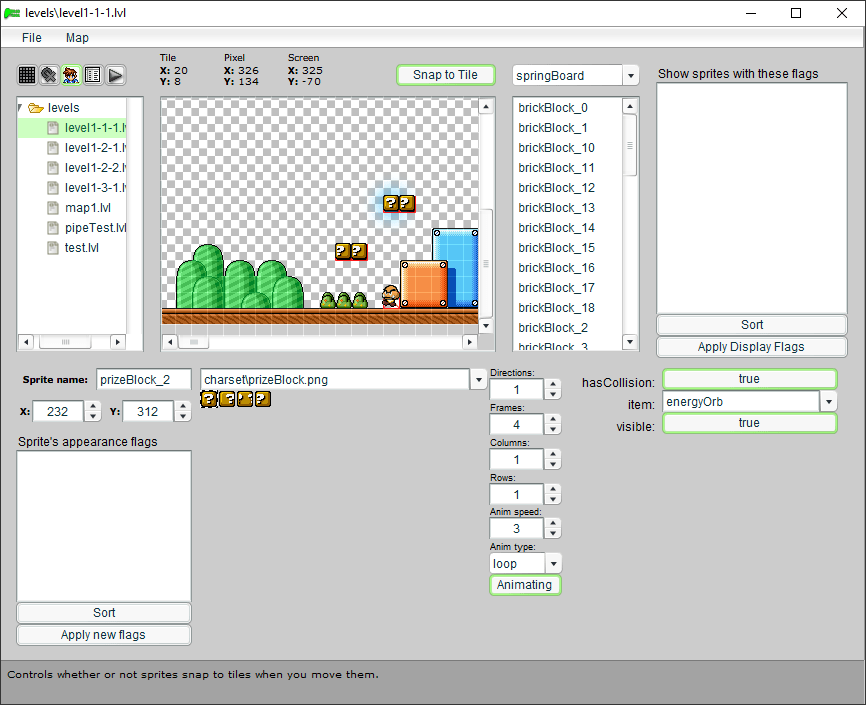Expand the Anim type loop dropdown
Image resolution: width=866 pixels, height=705 pixels.
(x=553, y=564)
